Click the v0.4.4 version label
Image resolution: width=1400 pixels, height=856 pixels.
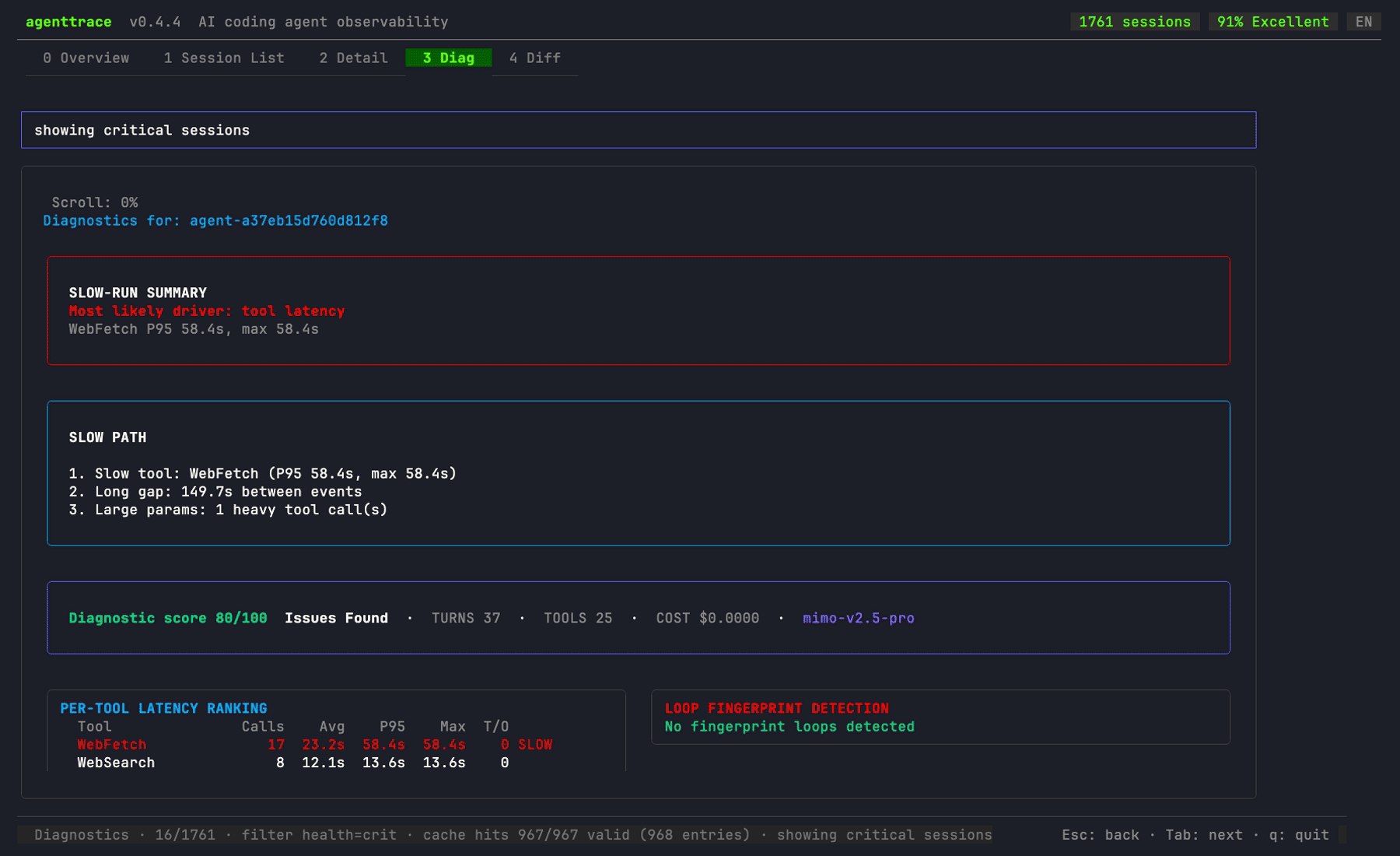point(155,22)
